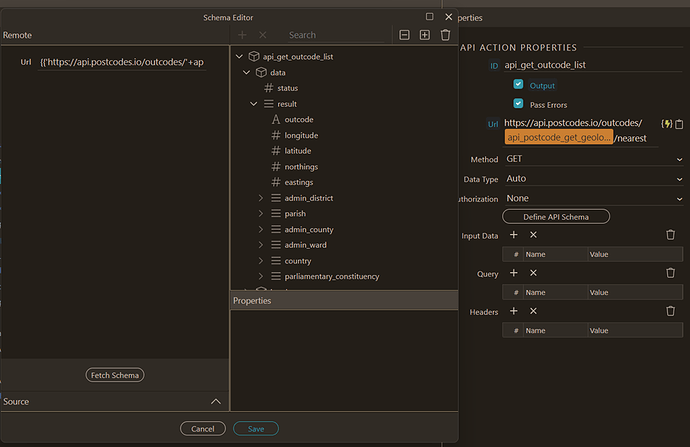Remove selected Headers row

click(x=533, y=311)
